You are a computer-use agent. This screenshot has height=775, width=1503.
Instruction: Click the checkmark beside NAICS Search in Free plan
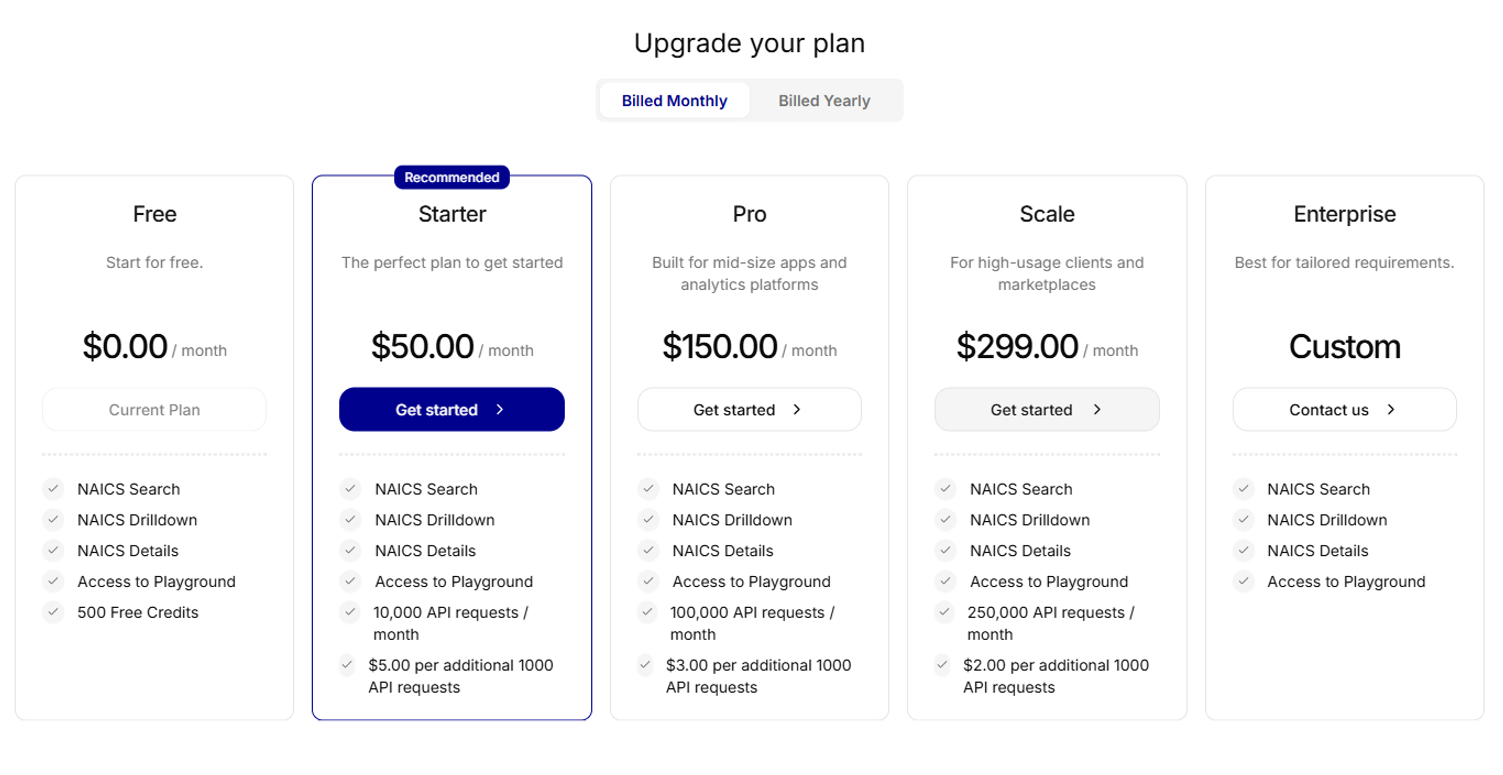pyautogui.click(x=53, y=489)
